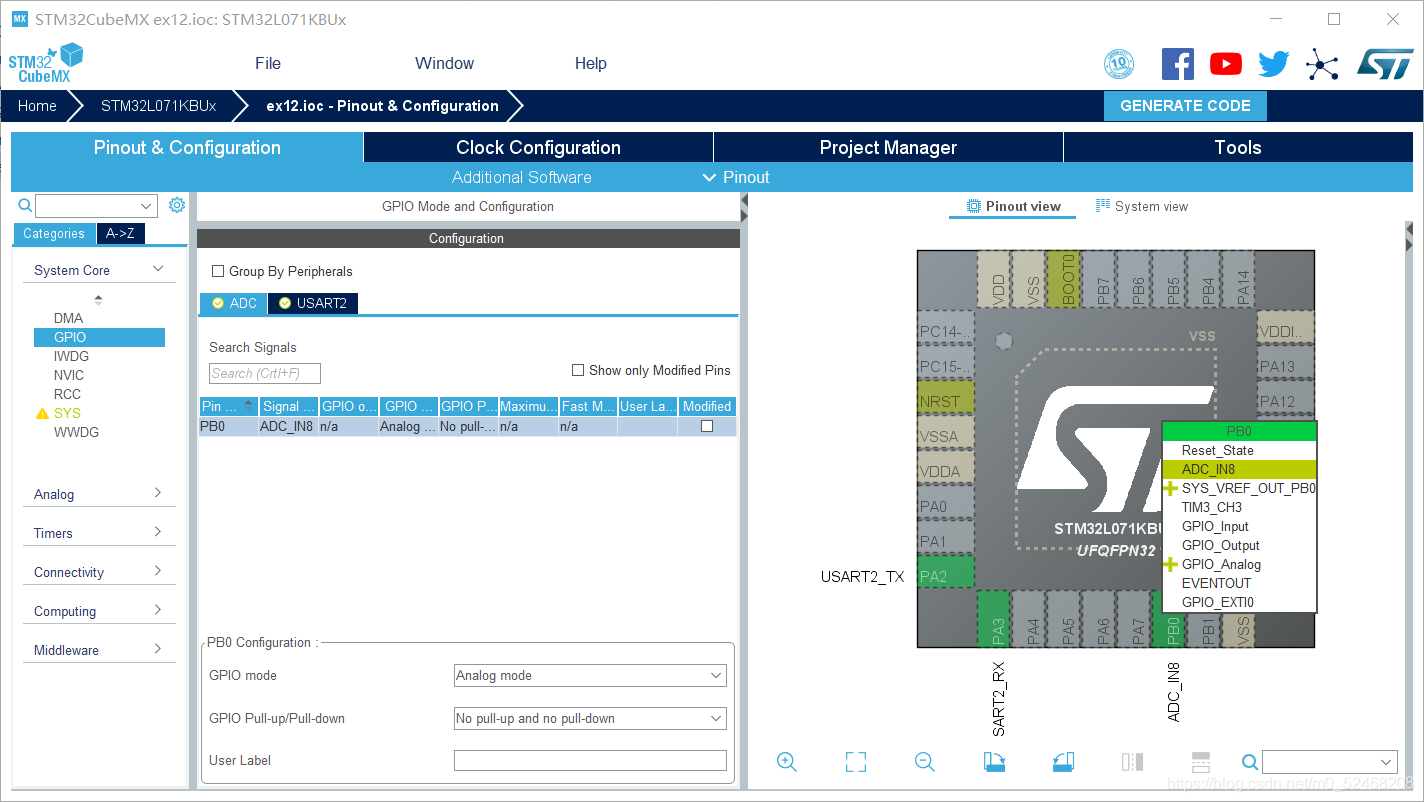The width and height of the screenshot is (1424, 802).
Task: Sort the table by the Pin column header
Action: (x=228, y=406)
